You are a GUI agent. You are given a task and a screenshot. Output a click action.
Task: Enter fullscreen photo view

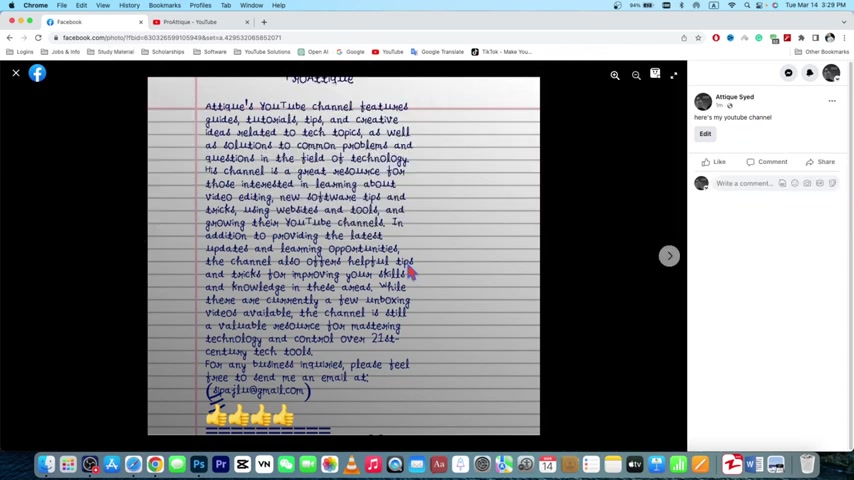[x=674, y=75]
